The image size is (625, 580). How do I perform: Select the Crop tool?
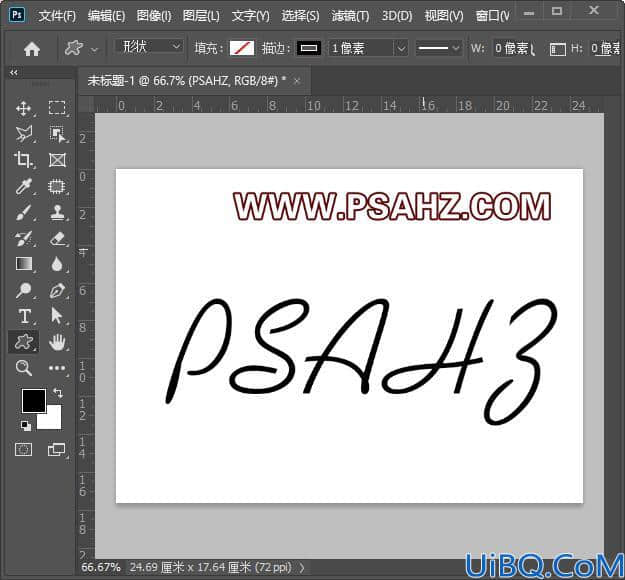pyautogui.click(x=23, y=160)
